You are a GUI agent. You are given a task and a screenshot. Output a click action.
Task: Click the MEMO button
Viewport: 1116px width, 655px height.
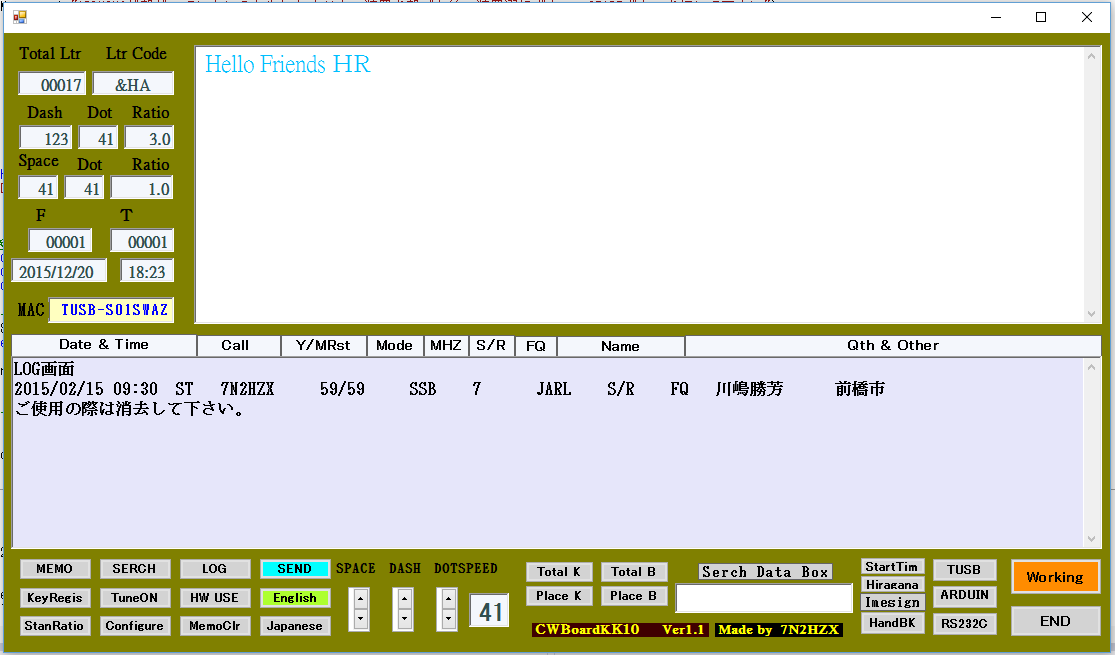[54, 569]
